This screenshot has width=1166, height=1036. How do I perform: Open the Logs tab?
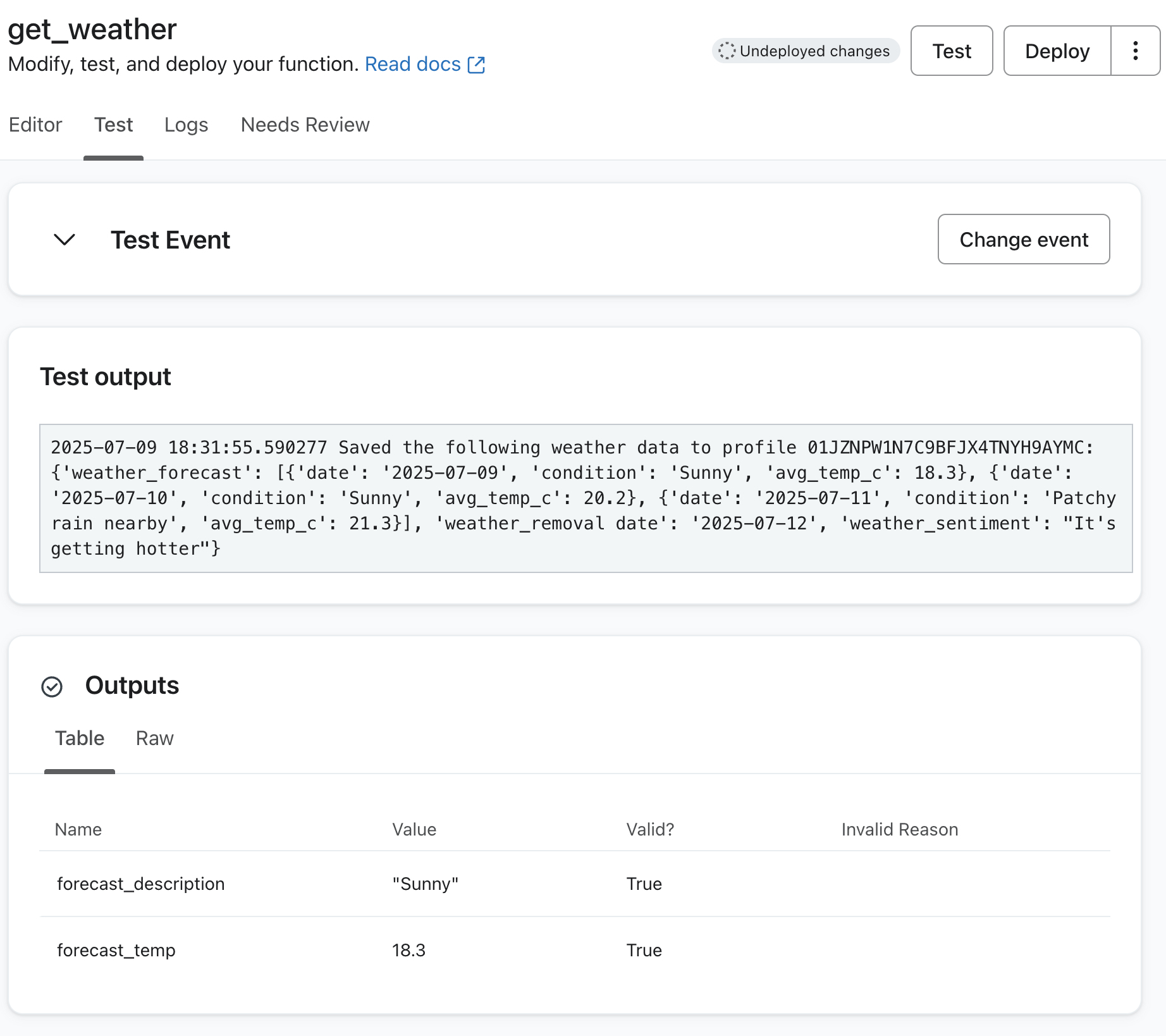(186, 125)
